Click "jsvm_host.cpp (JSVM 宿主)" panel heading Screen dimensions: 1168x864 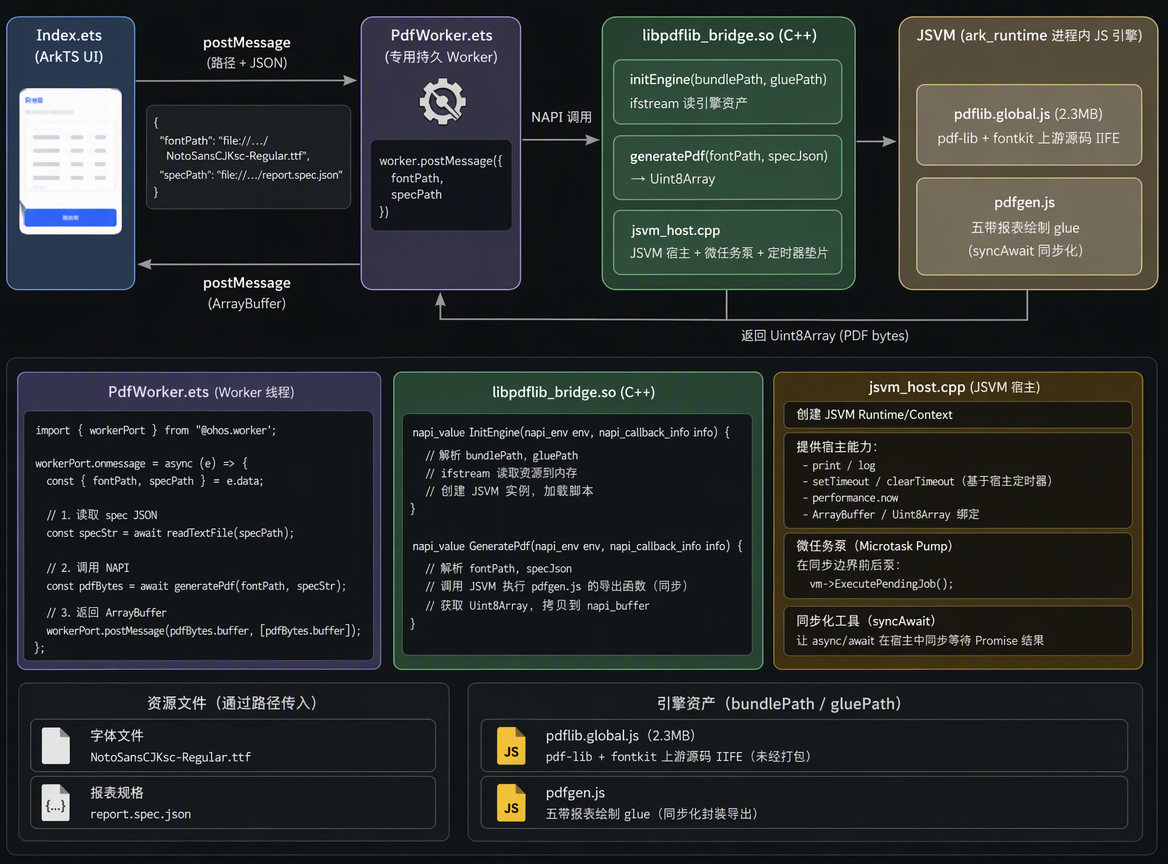(954, 387)
